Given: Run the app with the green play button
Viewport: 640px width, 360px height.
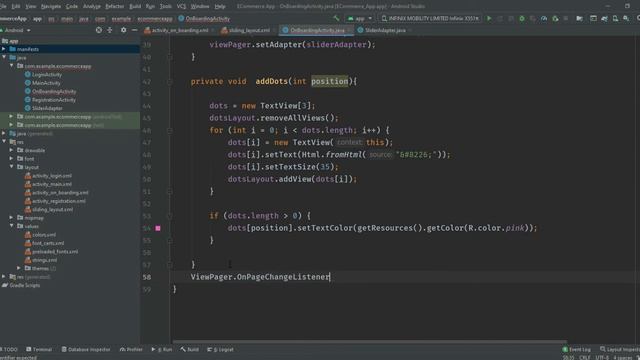Looking at the screenshot, I should tap(489, 18).
